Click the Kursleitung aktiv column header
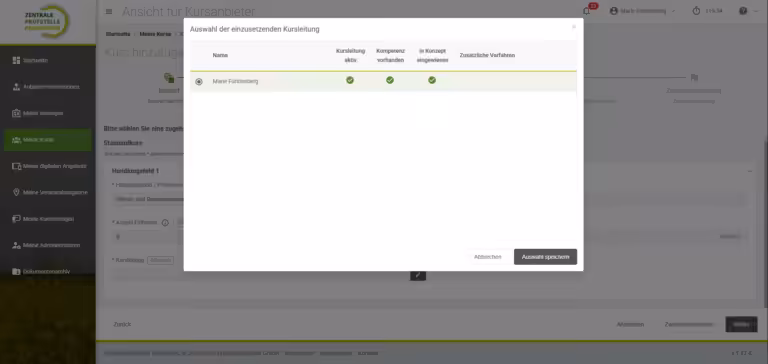Screen dimensions: 768x364 pos(350,55)
